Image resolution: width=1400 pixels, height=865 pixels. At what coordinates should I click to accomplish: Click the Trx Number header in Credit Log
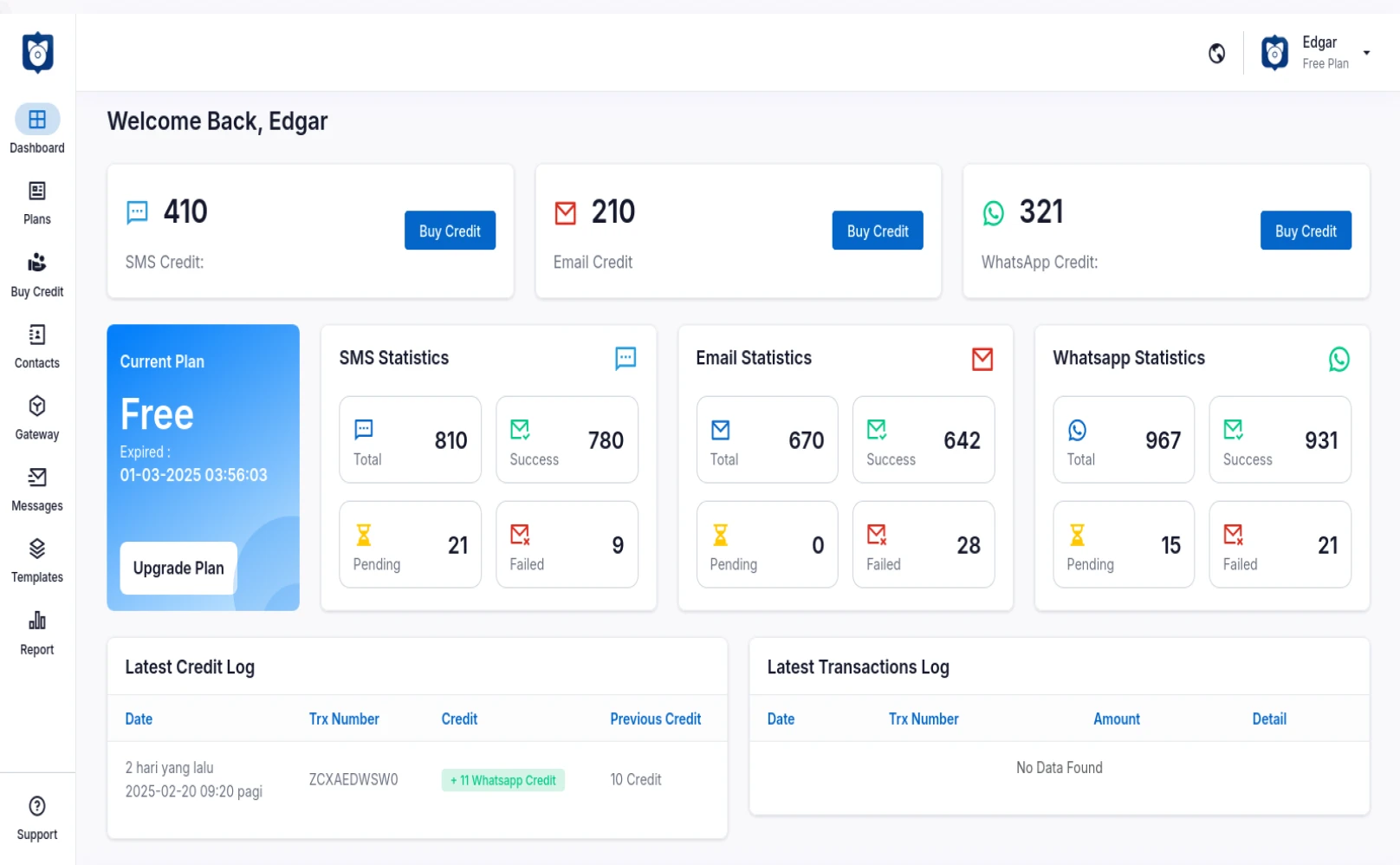(x=344, y=719)
